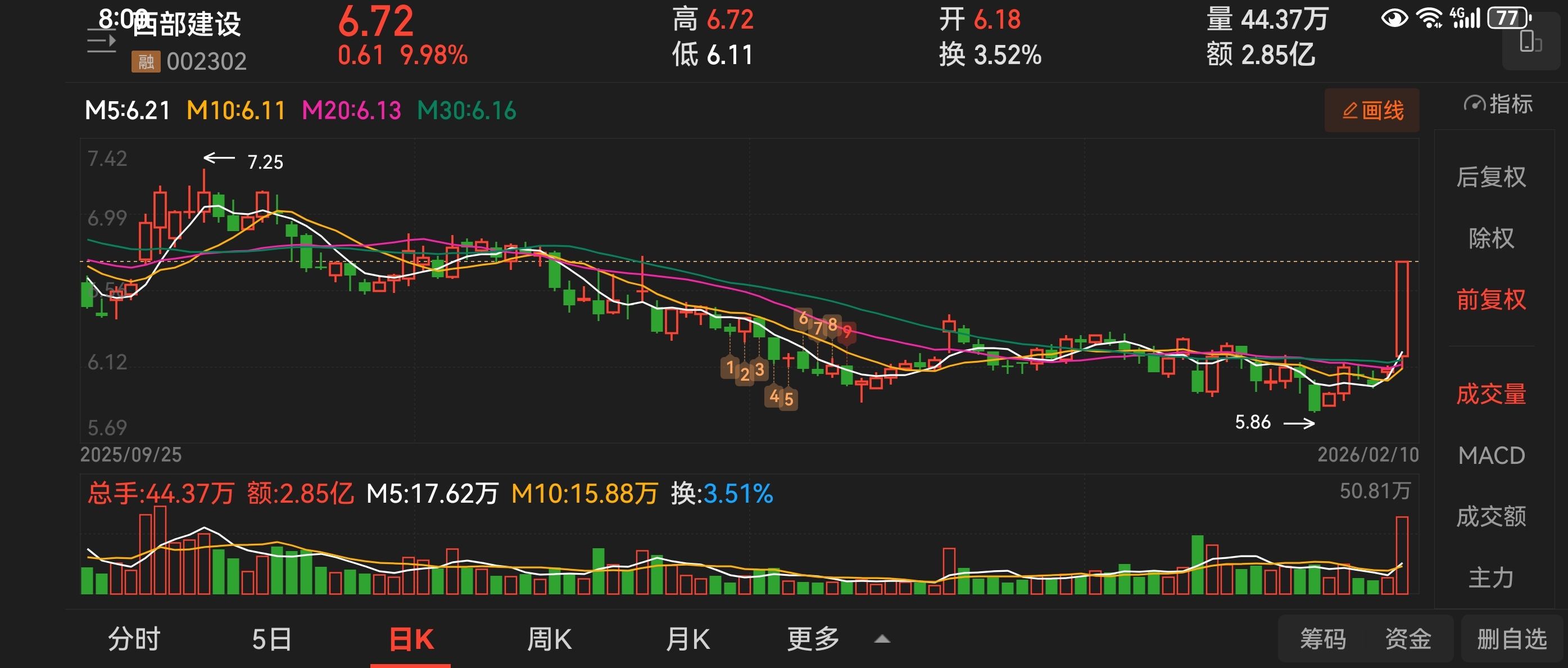The image size is (1568, 668).
Task: Tap the eye icon in the status bar
Action: 1394,17
